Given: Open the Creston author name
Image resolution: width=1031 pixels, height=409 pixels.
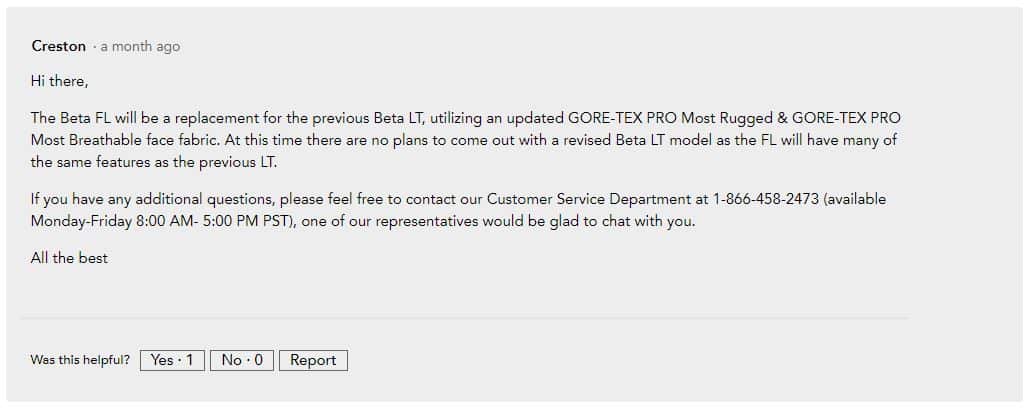Looking at the screenshot, I should tap(59, 46).
